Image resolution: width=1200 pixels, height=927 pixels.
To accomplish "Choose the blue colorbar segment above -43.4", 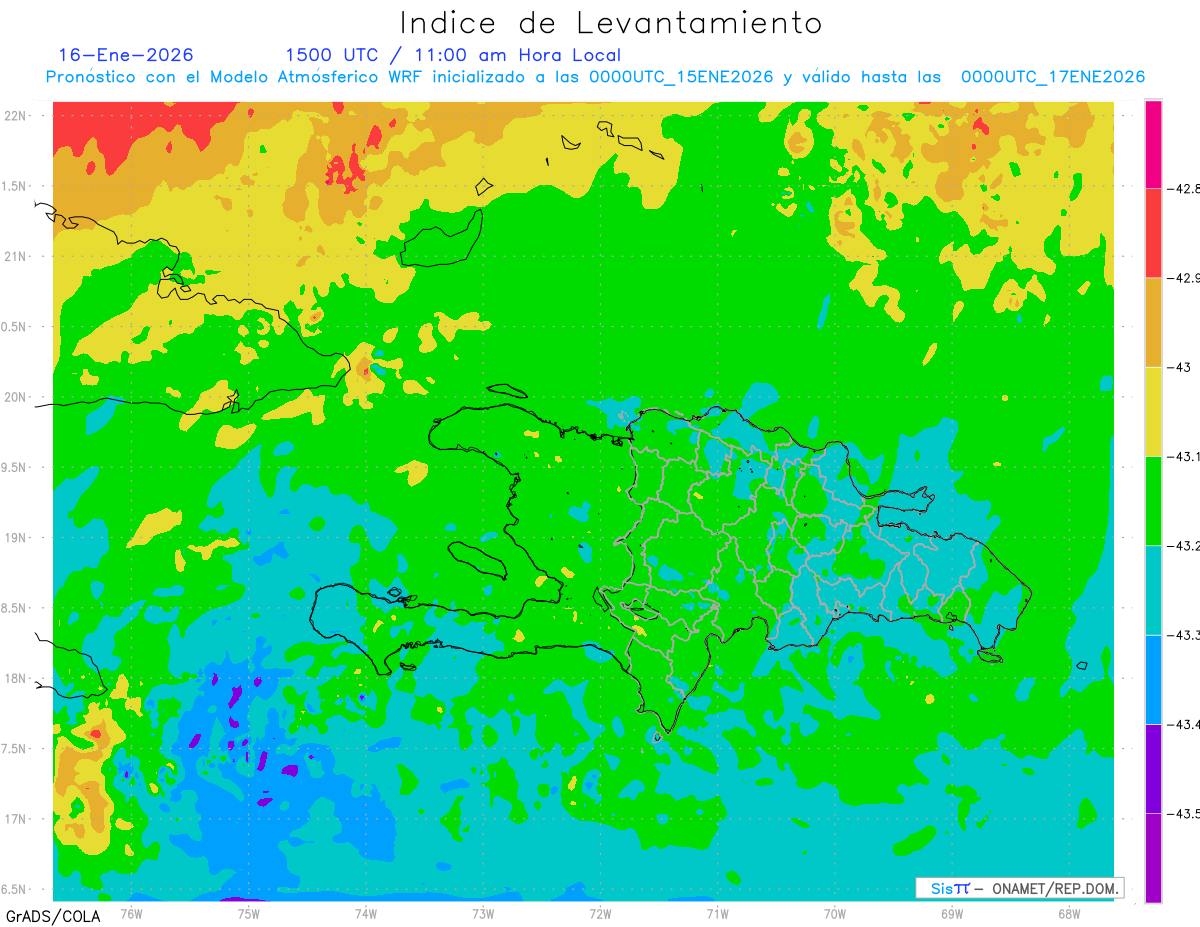I will tap(1153, 679).
